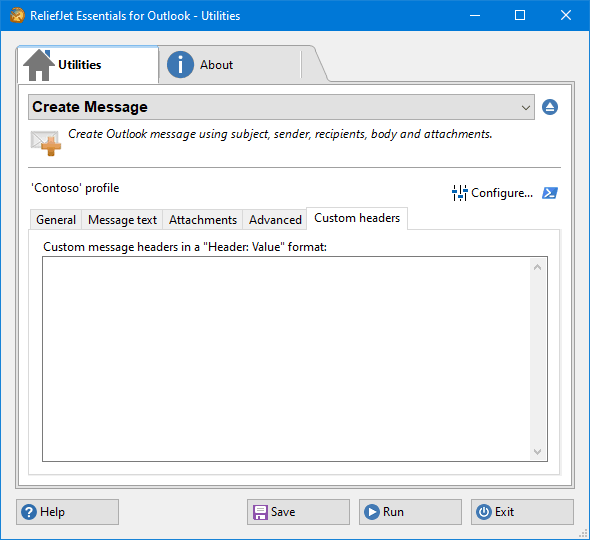Screen dimensions: 590x540
Task: Click the Configure sliders icon
Action: click(459, 193)
